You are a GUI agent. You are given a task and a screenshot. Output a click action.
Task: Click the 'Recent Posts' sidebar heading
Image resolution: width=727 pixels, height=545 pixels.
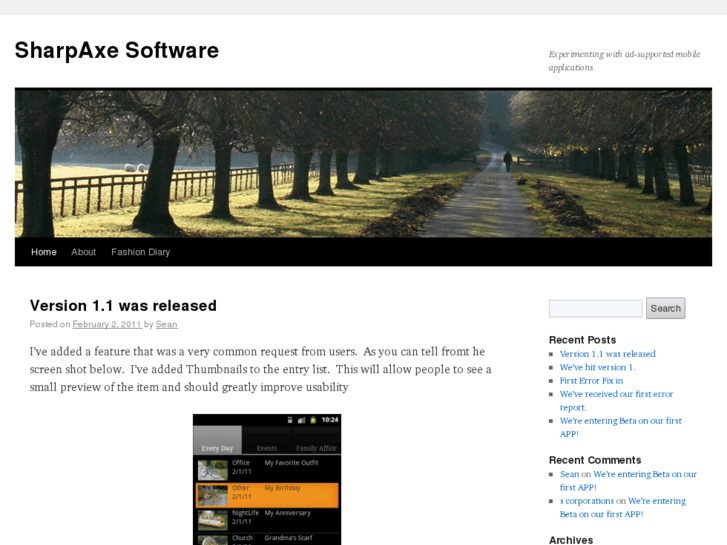[582, 340]
